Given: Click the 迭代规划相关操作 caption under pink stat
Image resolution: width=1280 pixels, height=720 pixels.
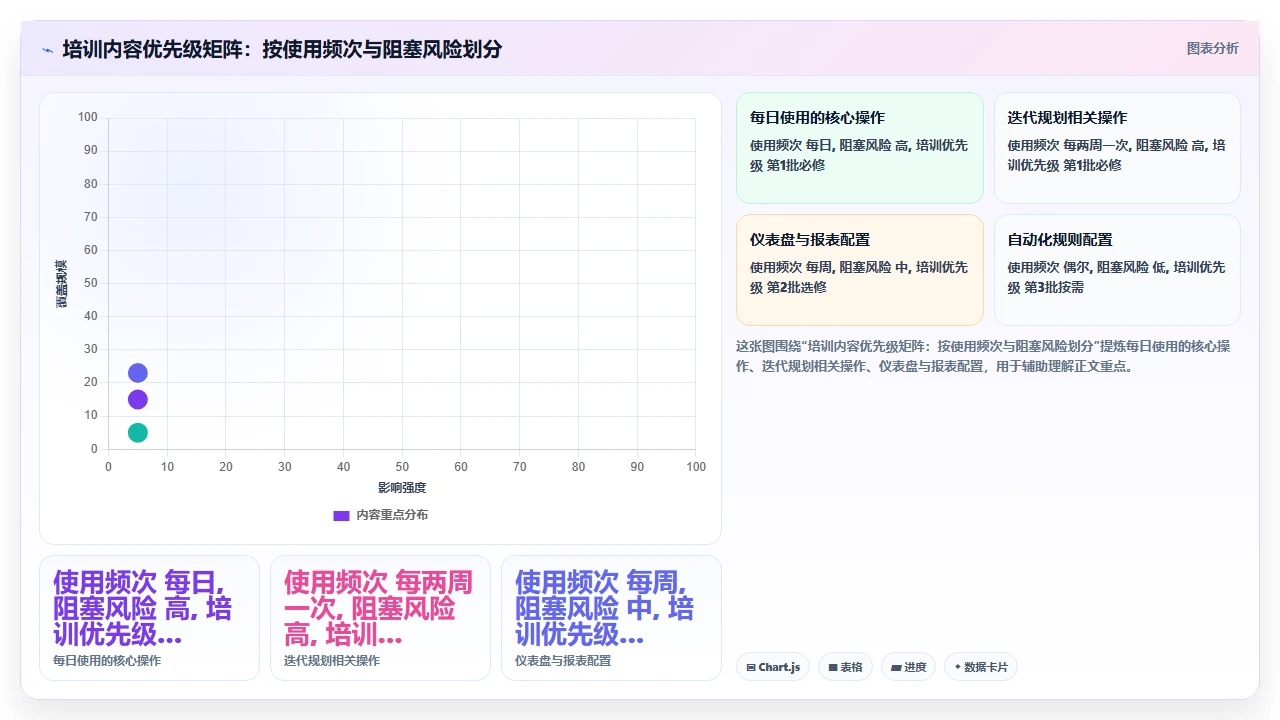Looking at the screenshot, I should (x=332, y=661).
